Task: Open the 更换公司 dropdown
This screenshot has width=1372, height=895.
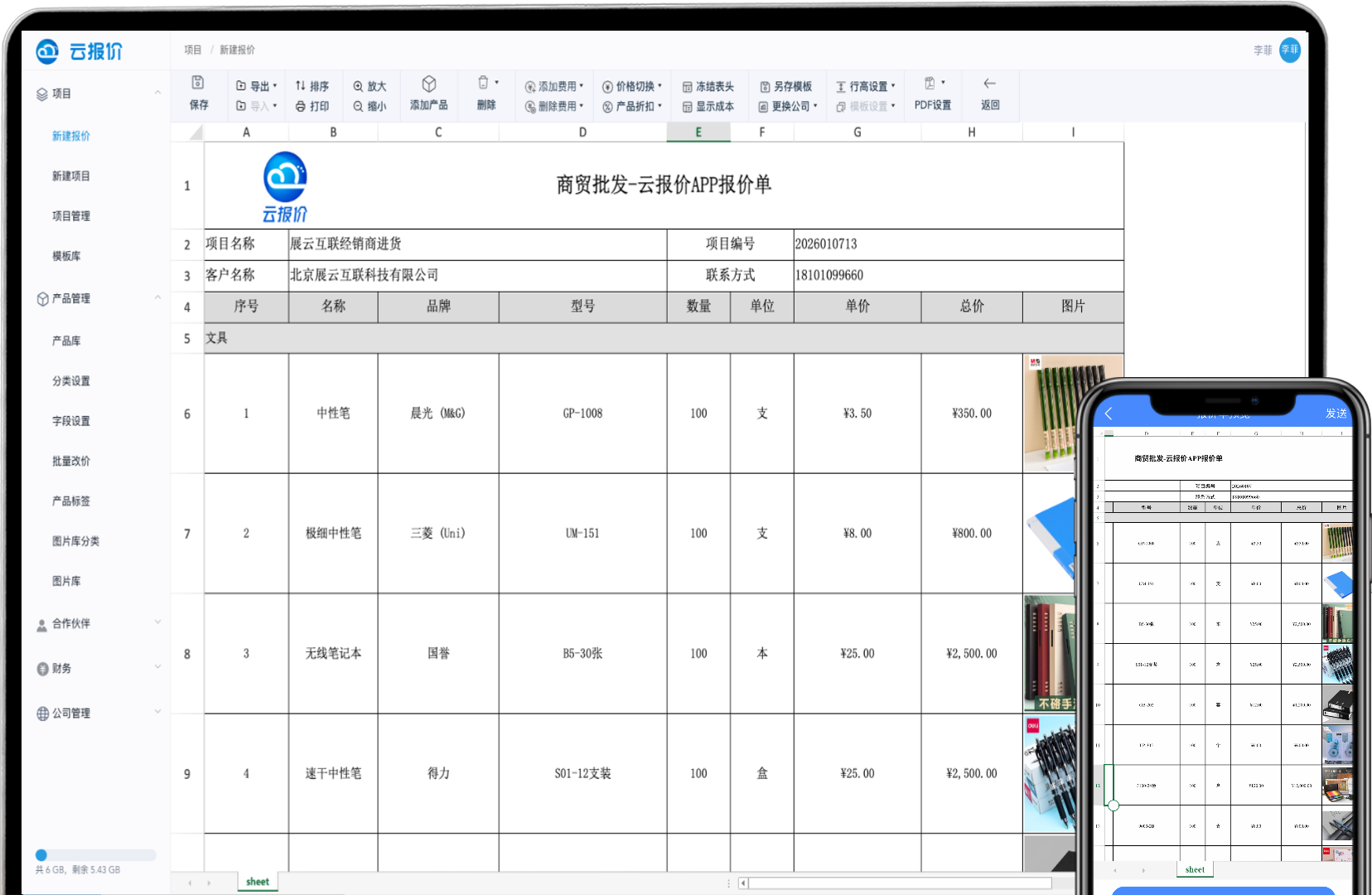Action: pos(788,106)
